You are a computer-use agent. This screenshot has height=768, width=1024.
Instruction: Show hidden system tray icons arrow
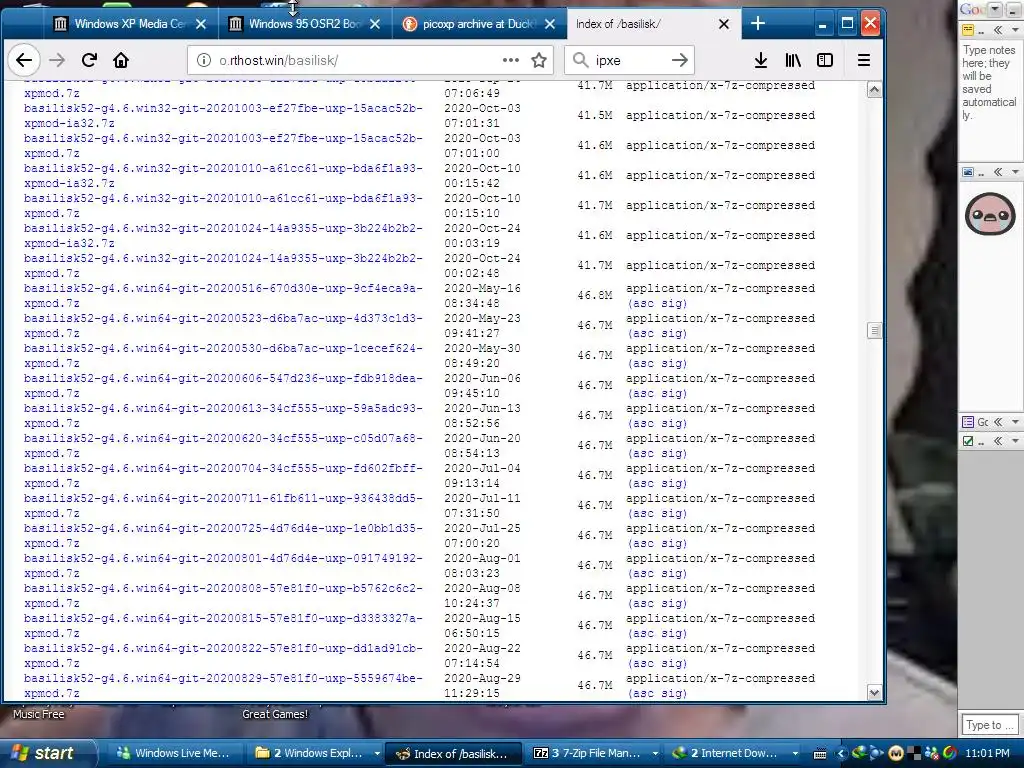841,754
